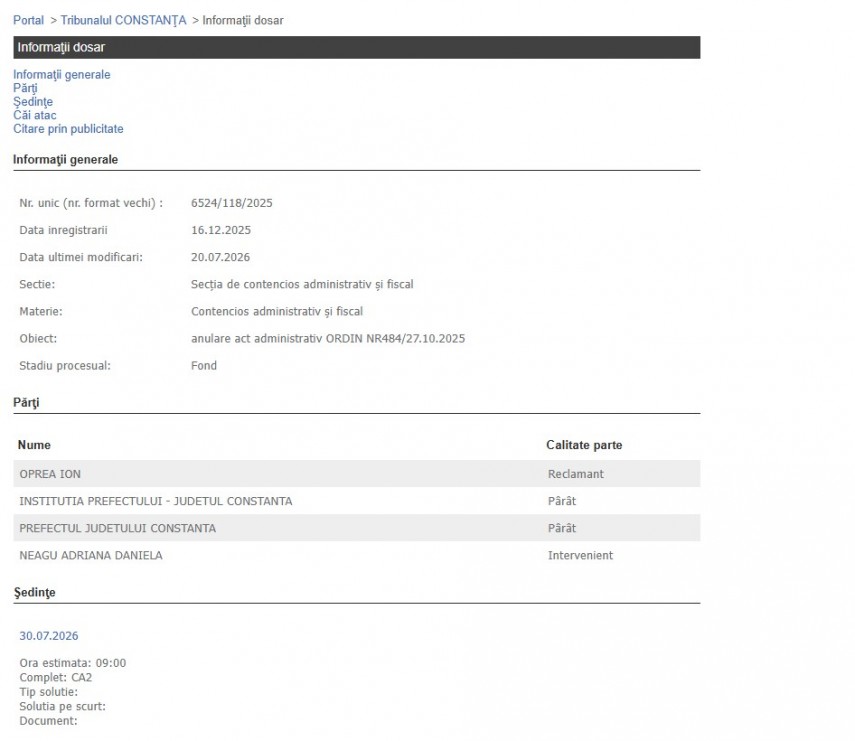Jump to Informații generale anchor link

pos(62,75)
